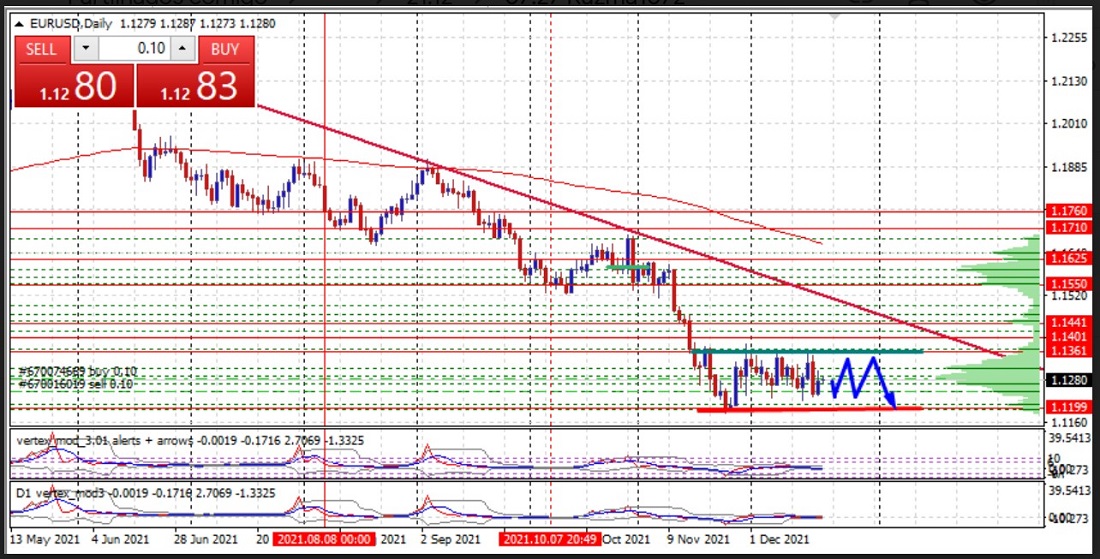Increase lot volume with the up arrow

(181, 49)
